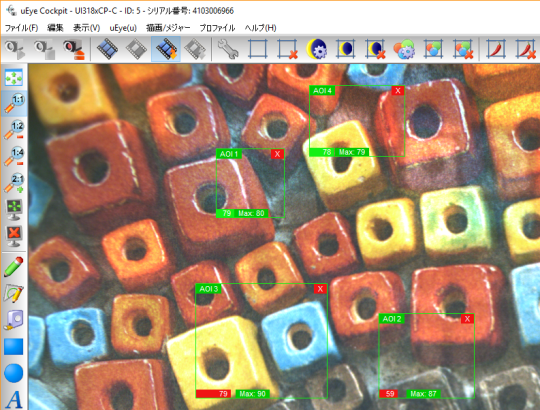Image resolution: width=540 pixels, height=410 pixels.
Task: Click the green 78 sharpness value in AOI 4
Action: point(321,152)
